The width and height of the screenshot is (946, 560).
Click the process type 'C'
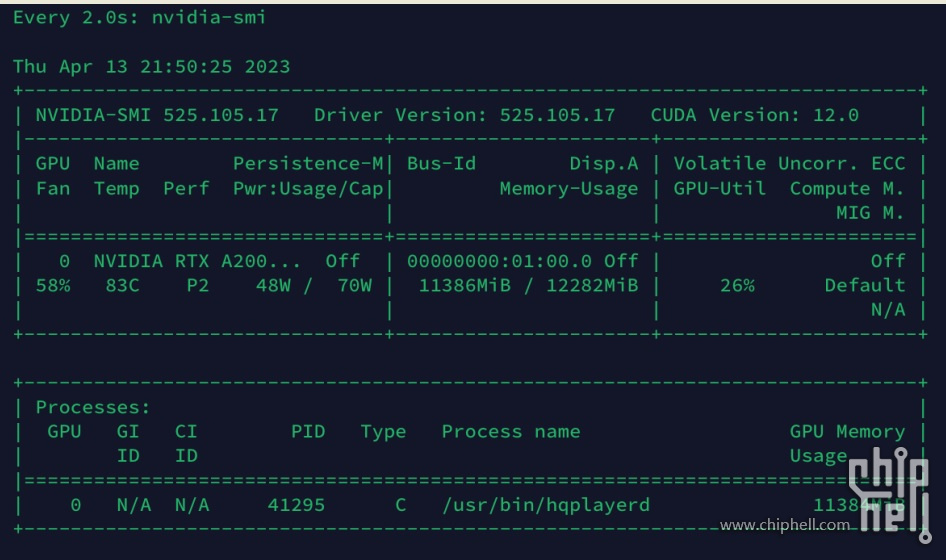click(401, 504)
